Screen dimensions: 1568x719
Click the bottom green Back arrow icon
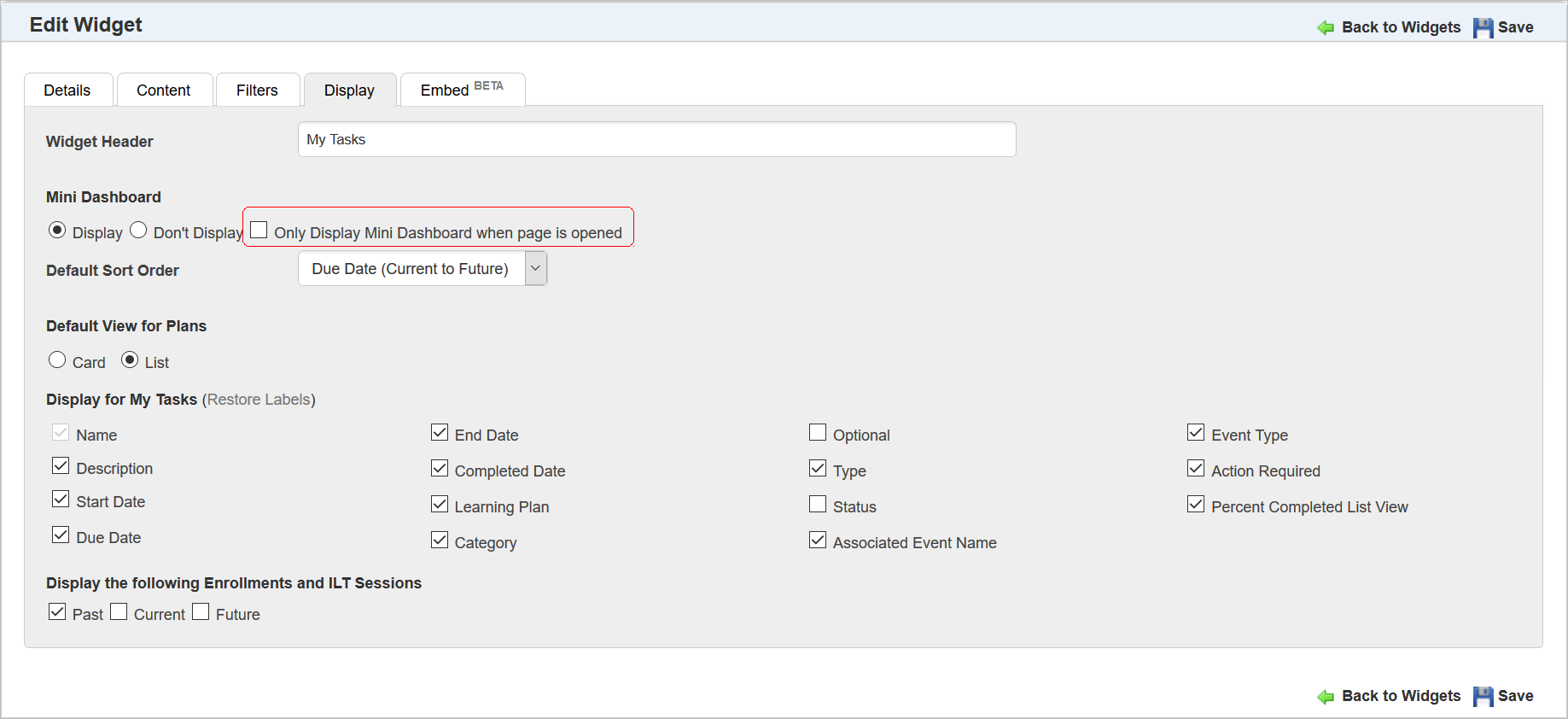coord(1326,697)
